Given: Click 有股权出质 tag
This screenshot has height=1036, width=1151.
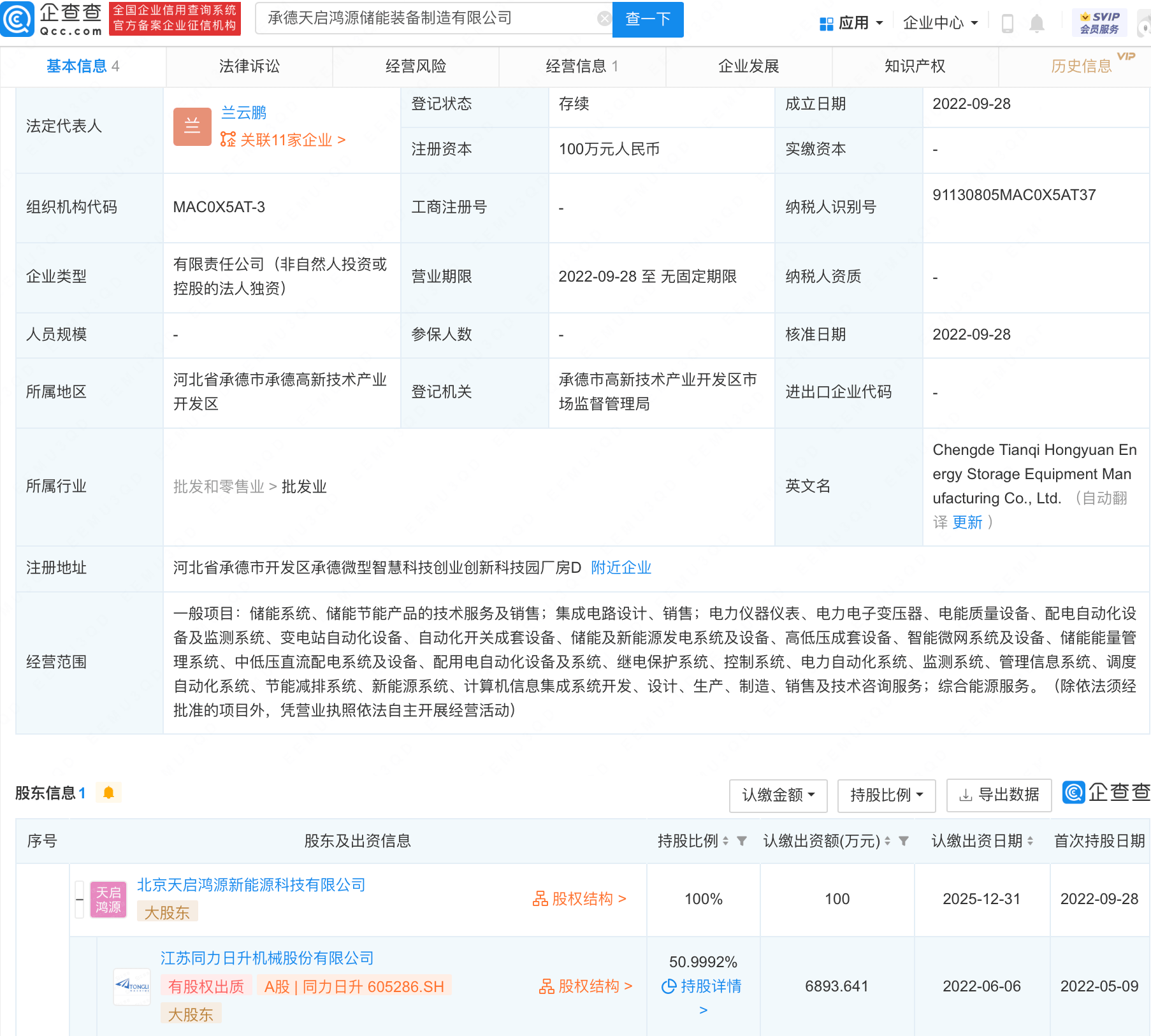Looking at the screenshot, I should point(206,986).
